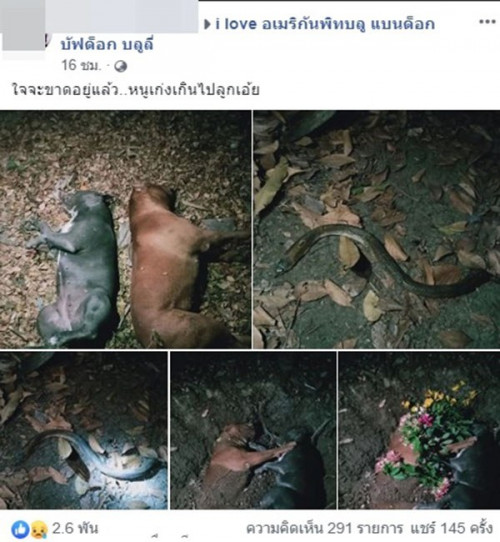The height and width of the screenshot is (542, 500).
Task: Click the crying sad reaction icon
Action: click(x=39, y=530)
